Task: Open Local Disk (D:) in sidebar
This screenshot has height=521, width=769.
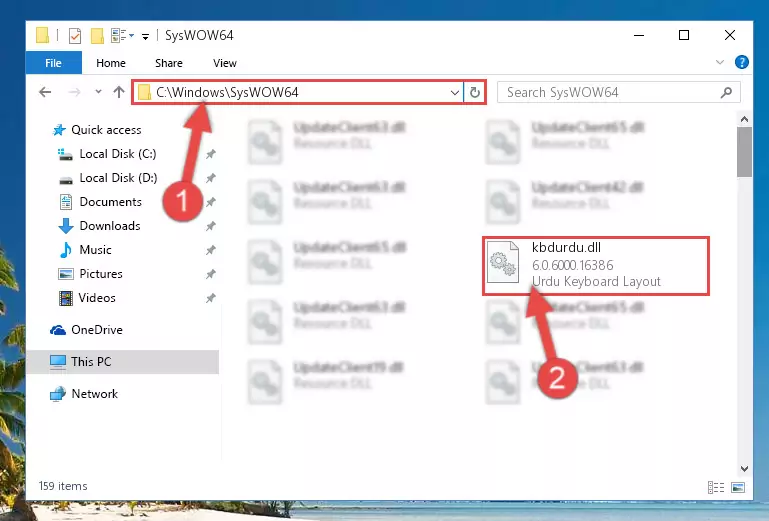Action: point(118,178)
